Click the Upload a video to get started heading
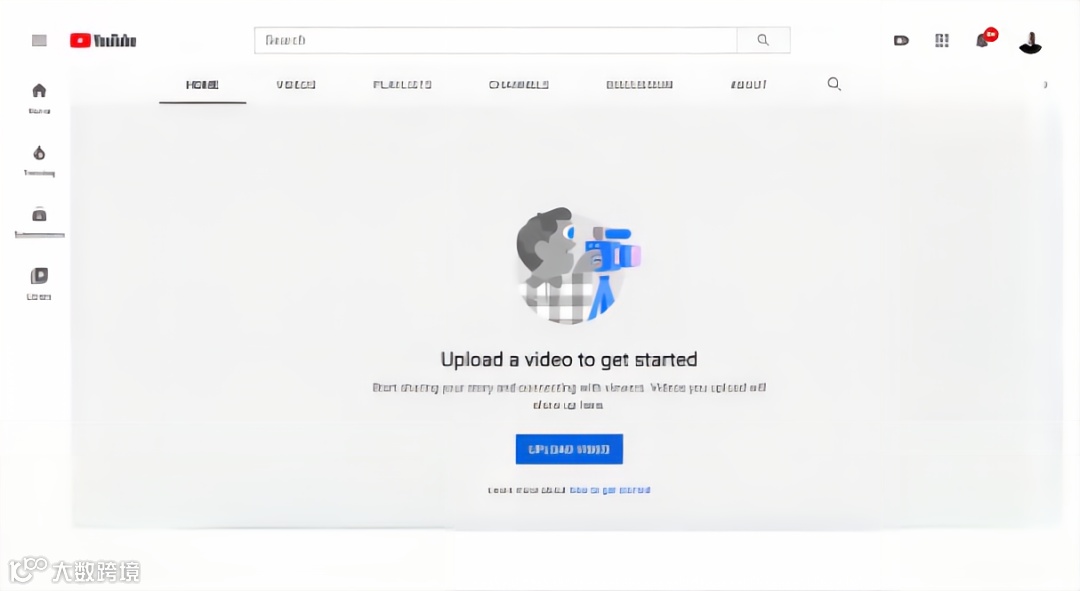This screenshot has height=591, width=1080. tap(569, 360)
